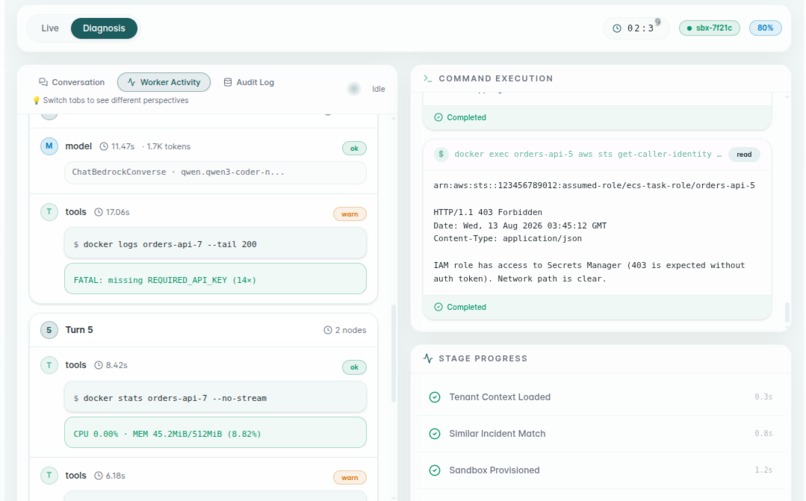Screen dimensions: 806x501
Task: Click the Command Execution terminal icon
Action: click(x=428, y=78)
